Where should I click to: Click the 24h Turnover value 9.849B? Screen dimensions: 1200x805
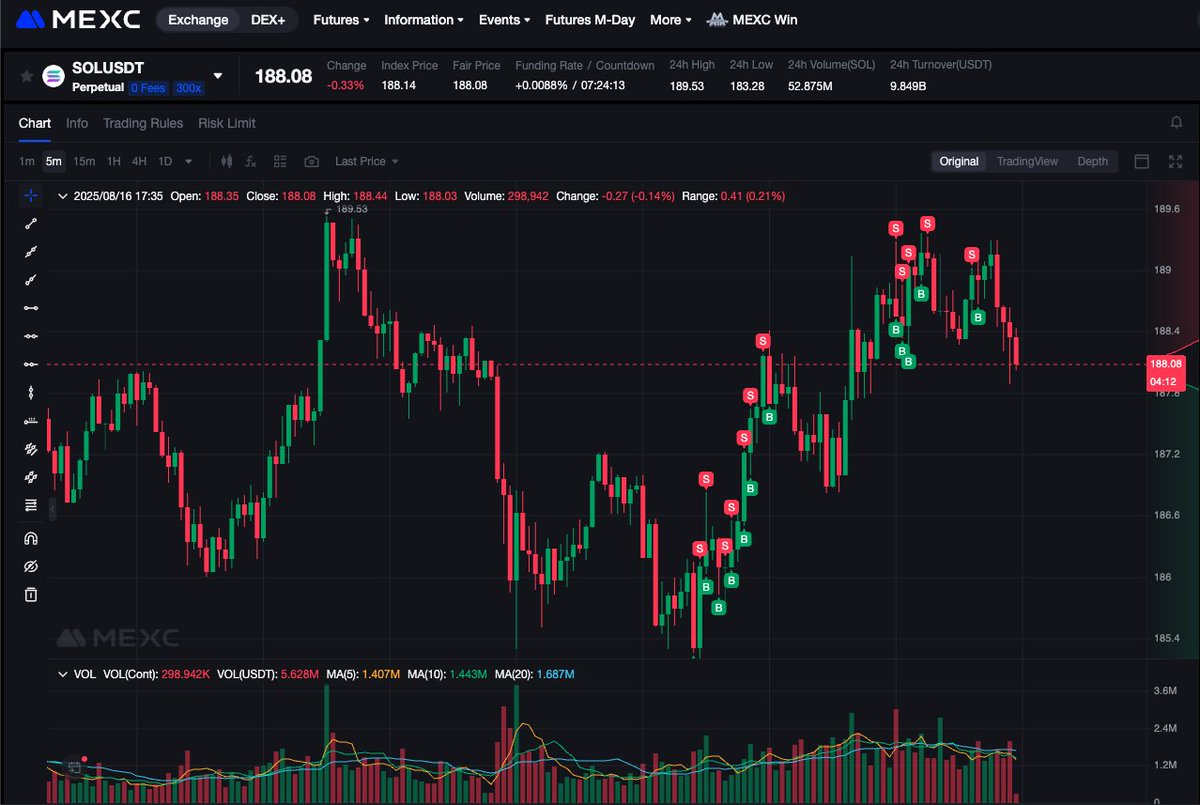click(x=908, y=86)
